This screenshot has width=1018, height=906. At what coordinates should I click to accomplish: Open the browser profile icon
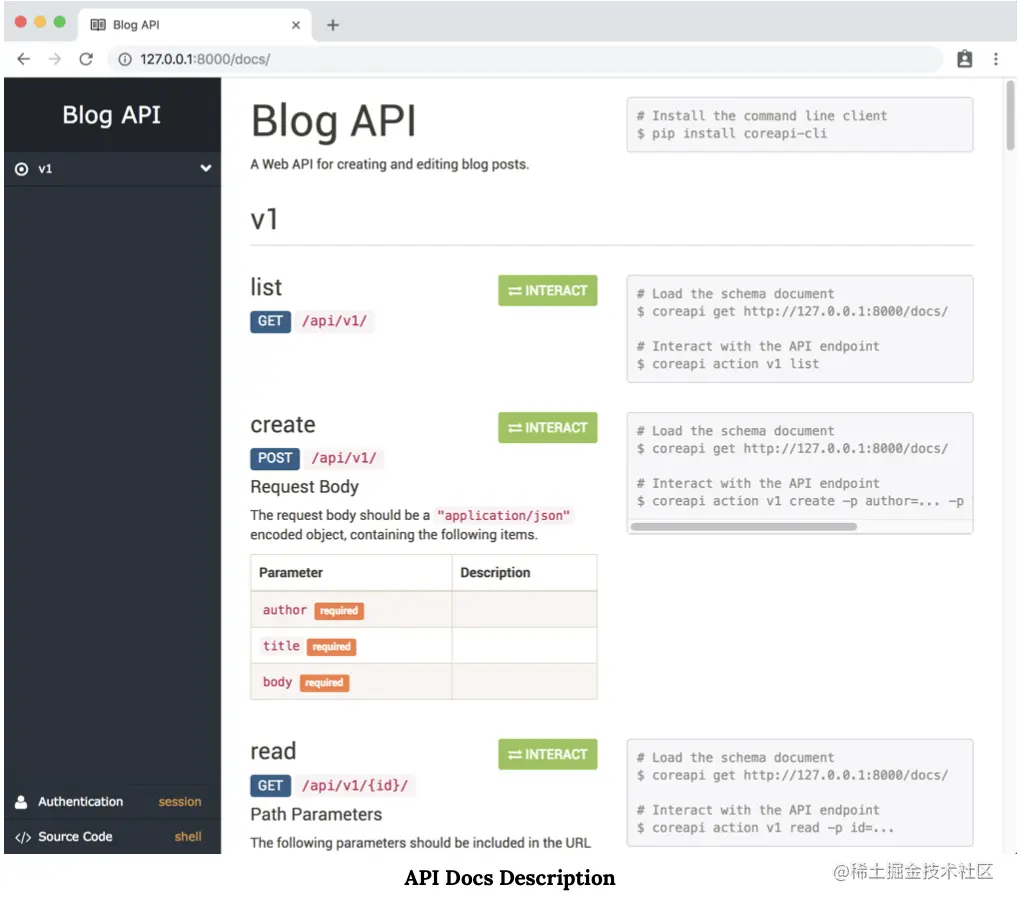click(x=965, y=59)
